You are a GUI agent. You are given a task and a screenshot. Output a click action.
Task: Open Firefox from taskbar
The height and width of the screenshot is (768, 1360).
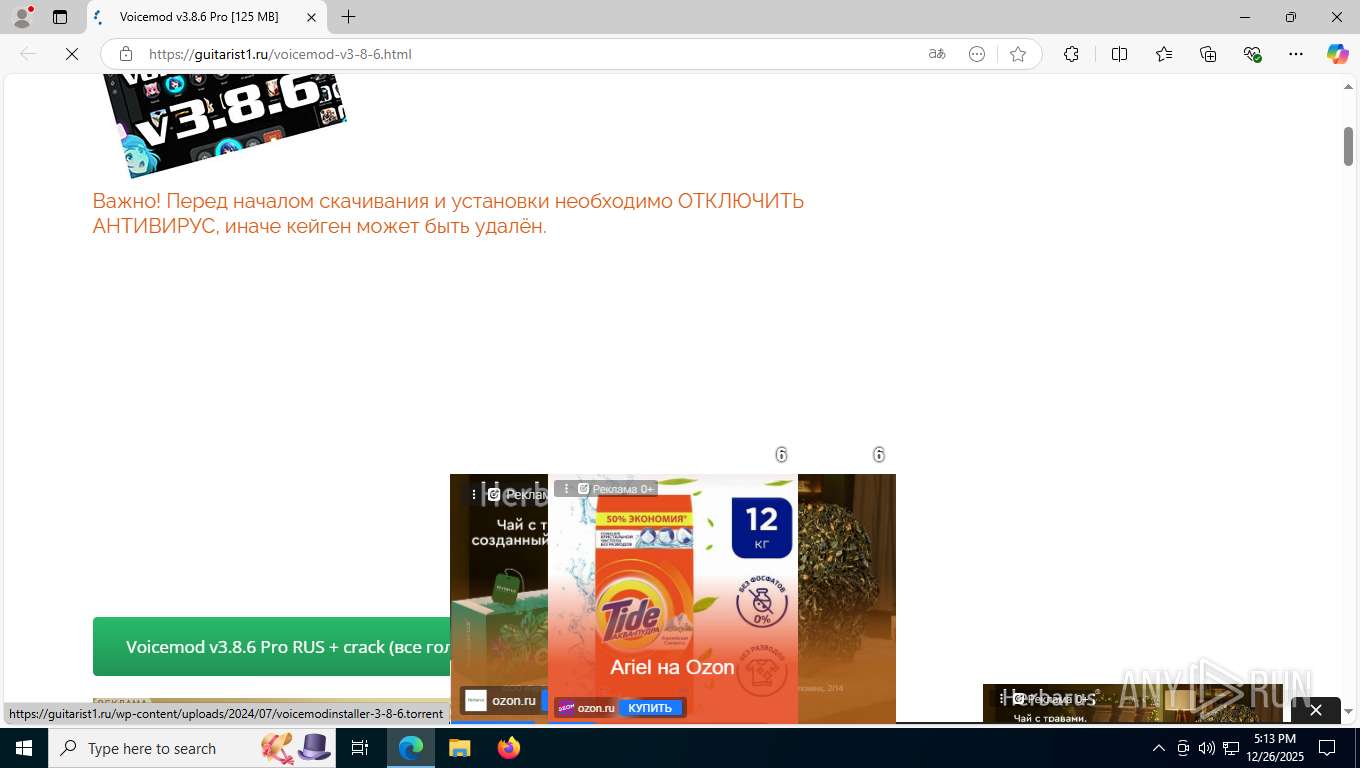[508, 748]
